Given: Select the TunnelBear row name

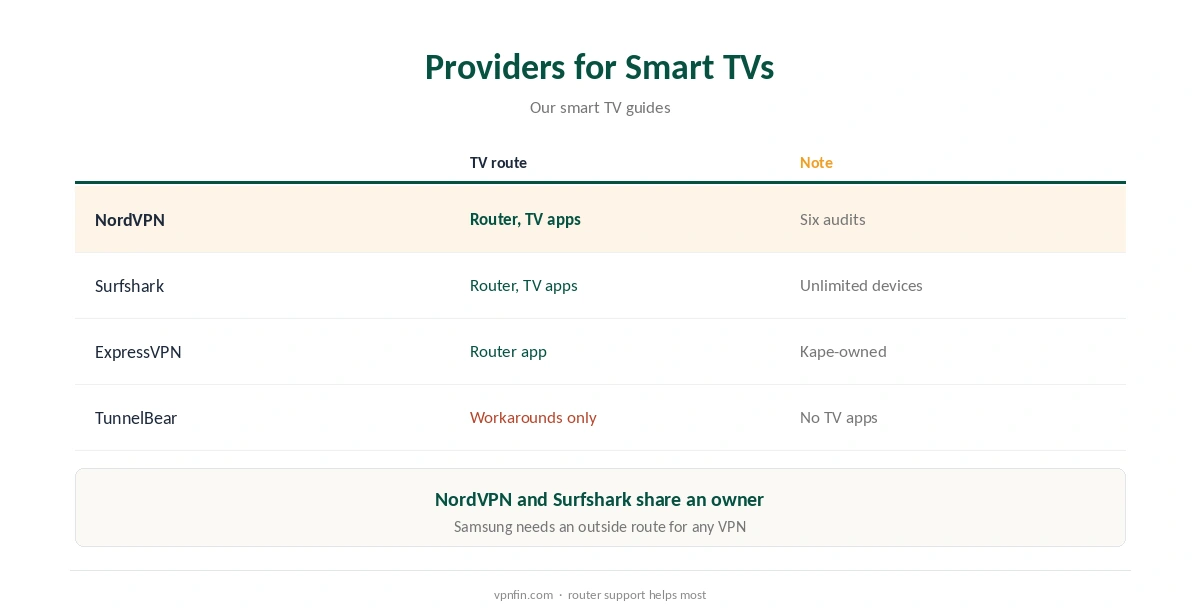Looking at the screenshot, I should click(136, 418).
